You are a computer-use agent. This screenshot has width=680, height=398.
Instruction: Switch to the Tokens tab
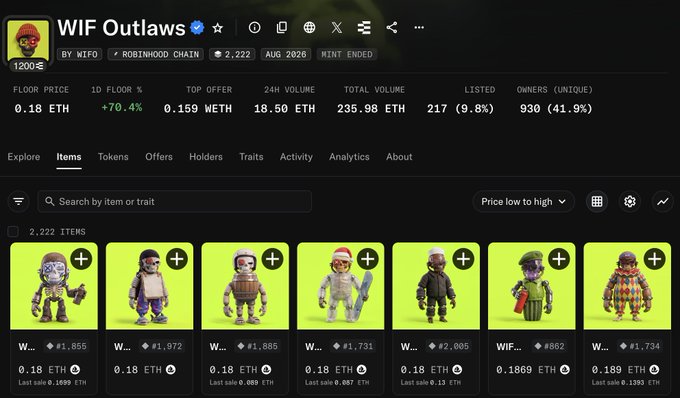click(113, 157)
